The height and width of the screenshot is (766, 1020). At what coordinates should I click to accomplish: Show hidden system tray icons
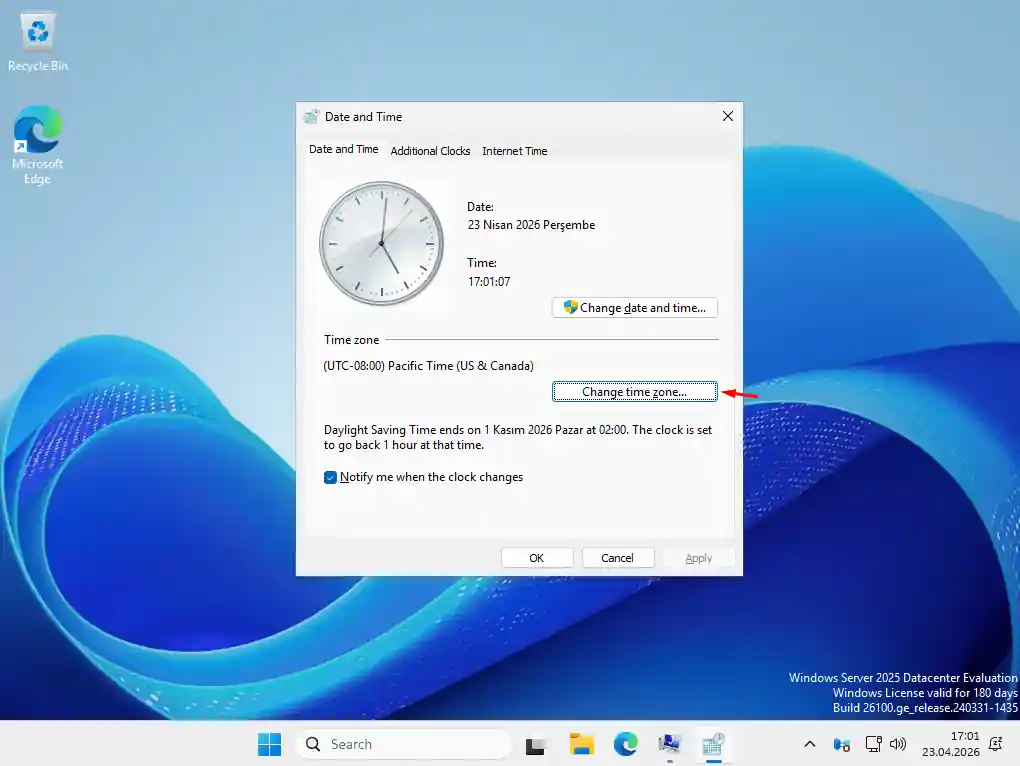(809, 744)
